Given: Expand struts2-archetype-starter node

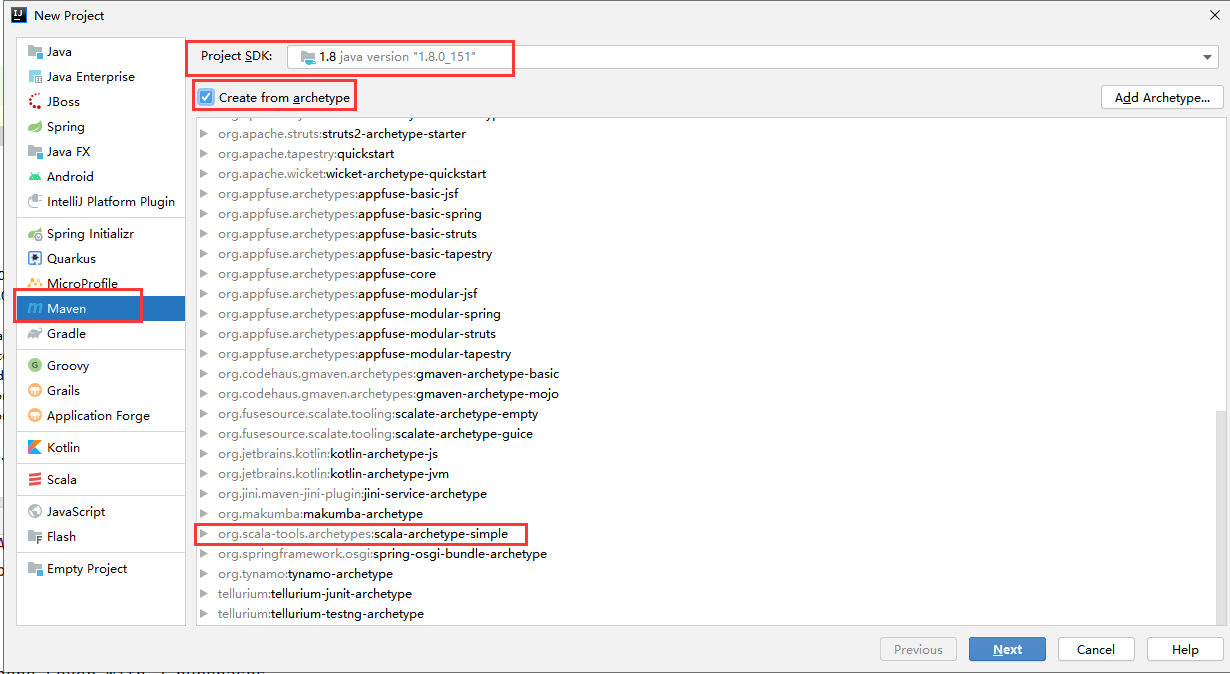Looking at the screenshot, I should [204, 134].
